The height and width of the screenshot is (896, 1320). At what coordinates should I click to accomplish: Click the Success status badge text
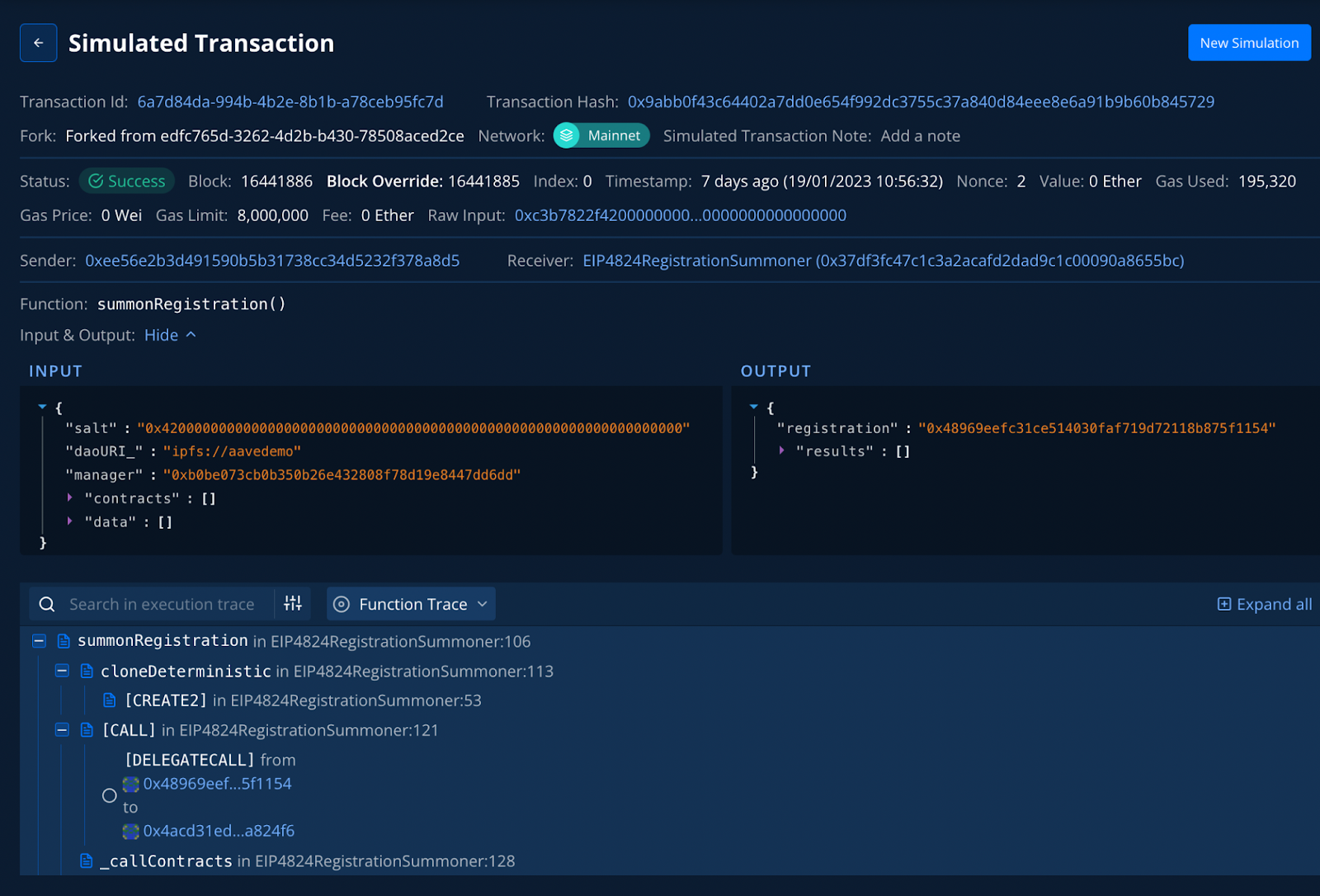(137, 181)
